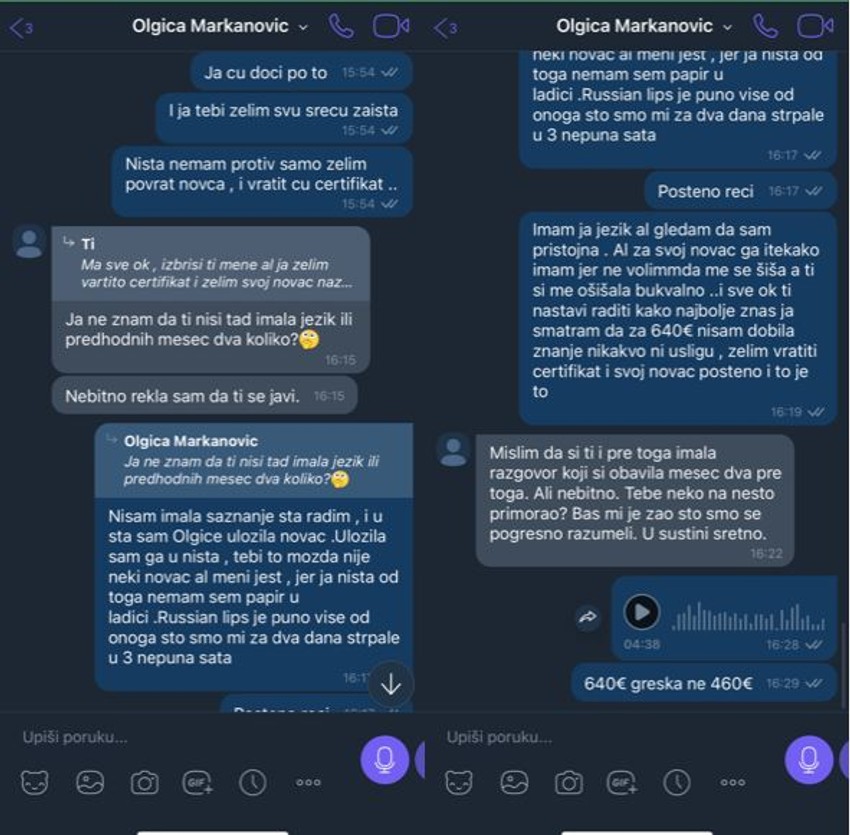
Task: Tap the microphone record button in left chat
Action: pos(384,760)
